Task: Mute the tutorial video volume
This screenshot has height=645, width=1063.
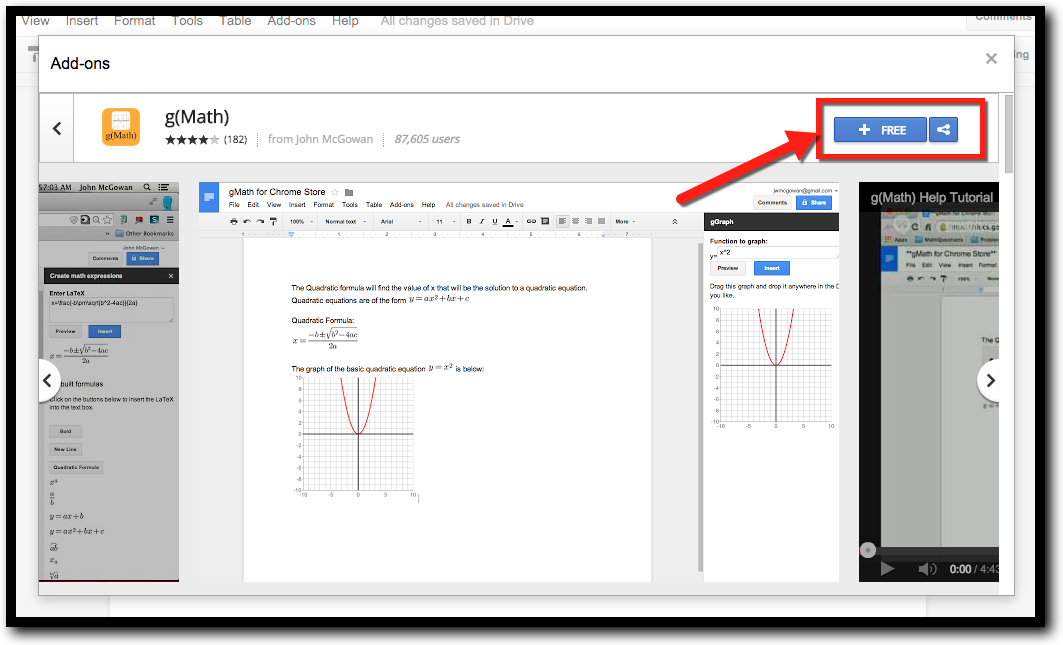Action: click(x=927, y=569)
